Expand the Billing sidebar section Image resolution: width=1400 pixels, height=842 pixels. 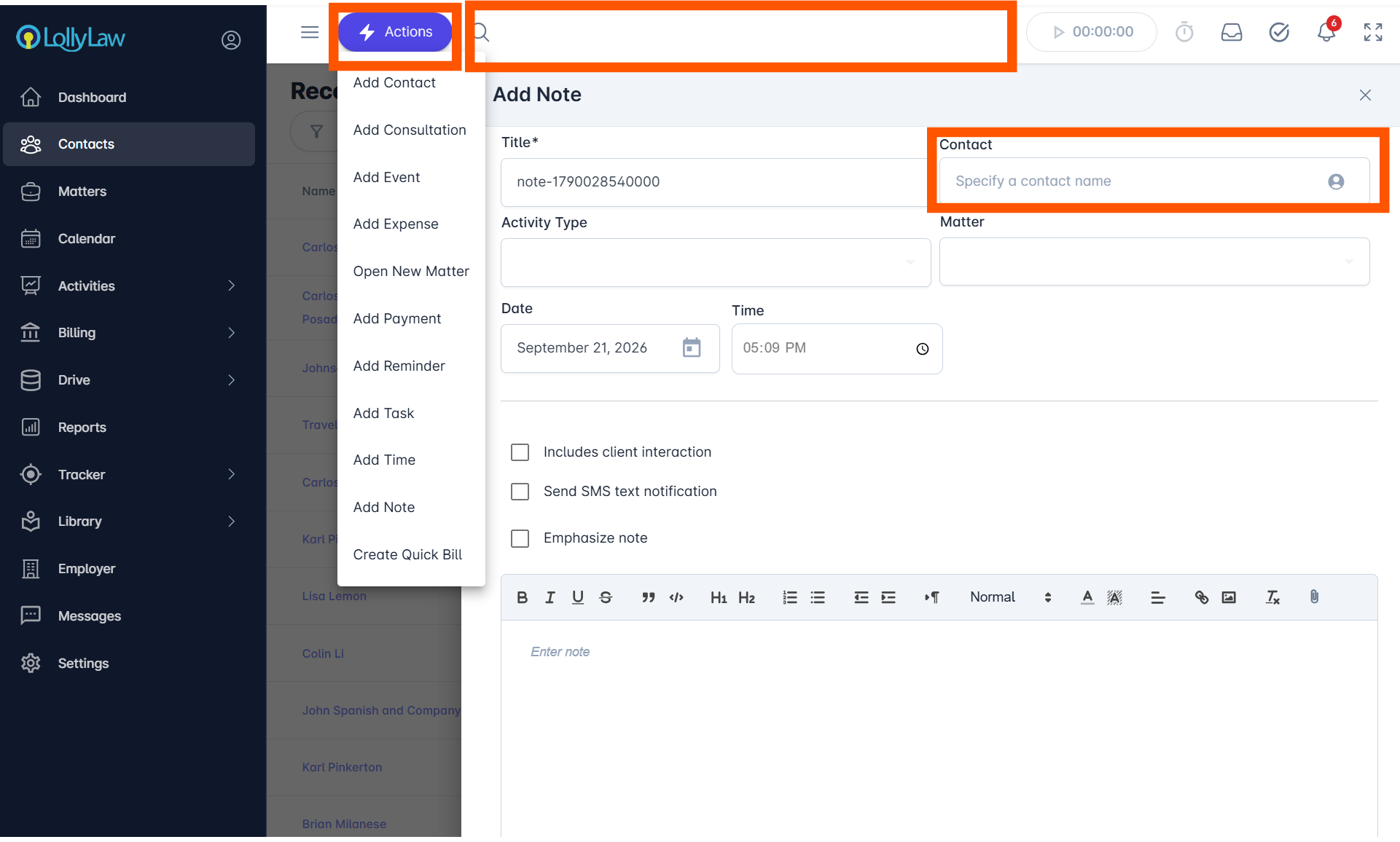(129, 333)
